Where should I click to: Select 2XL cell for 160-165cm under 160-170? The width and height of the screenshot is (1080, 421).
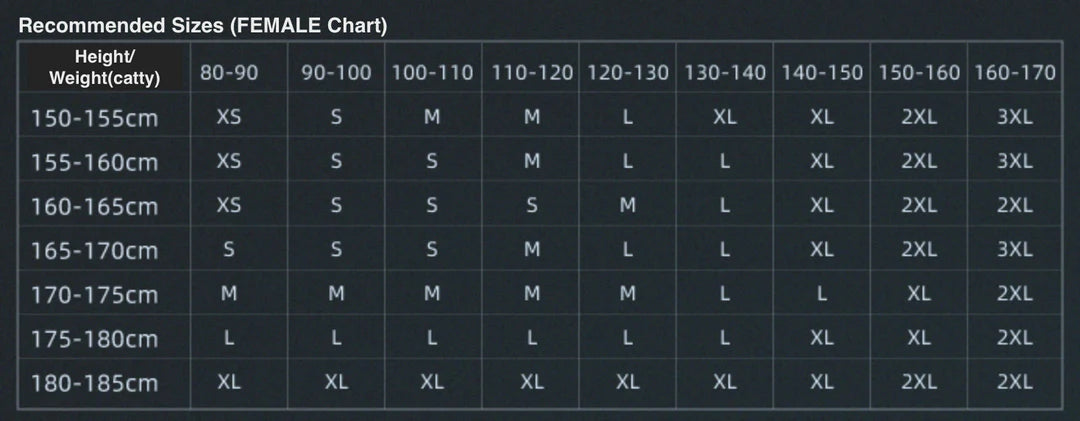[x=1014, y=206]
